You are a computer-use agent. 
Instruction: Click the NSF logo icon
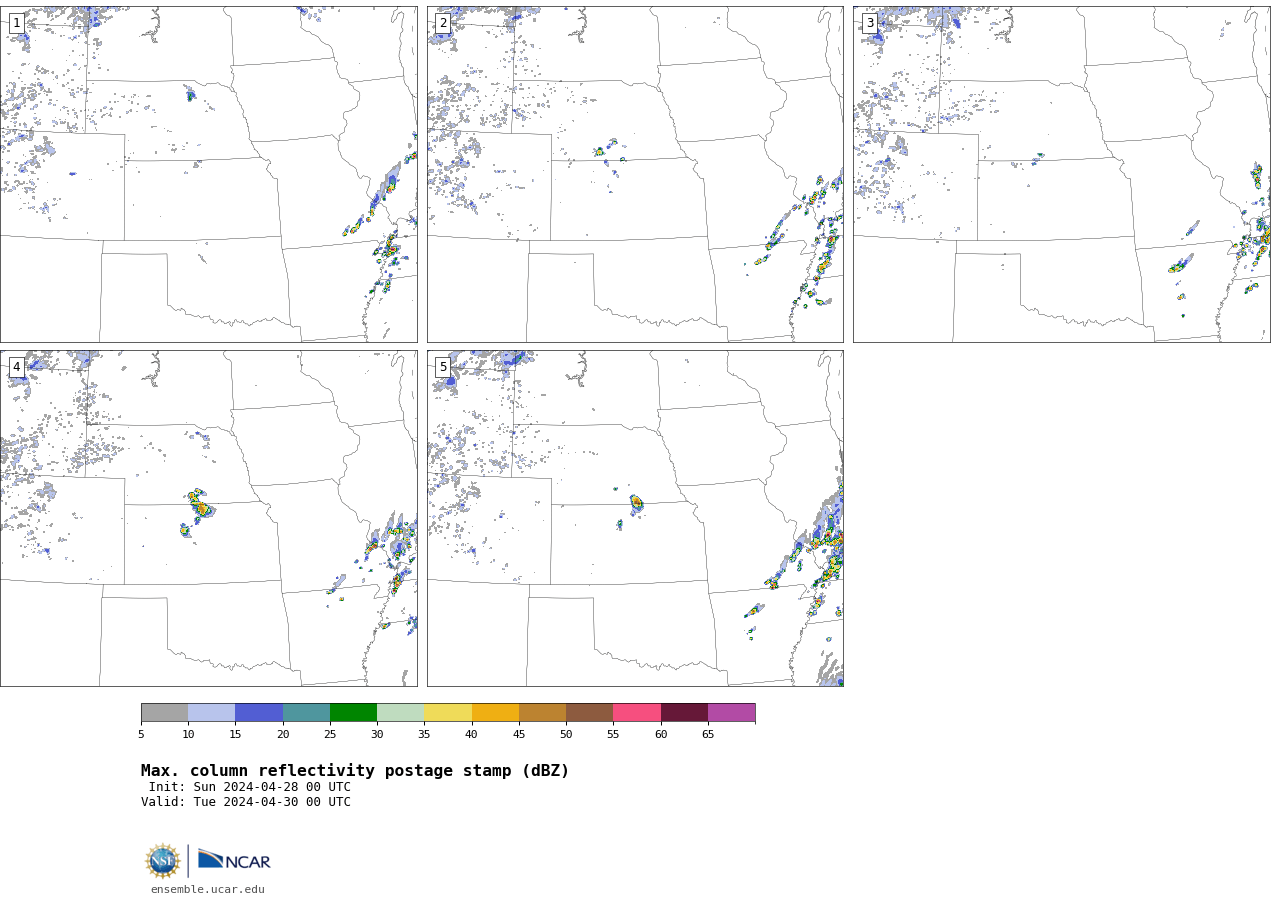click(163, 861)
